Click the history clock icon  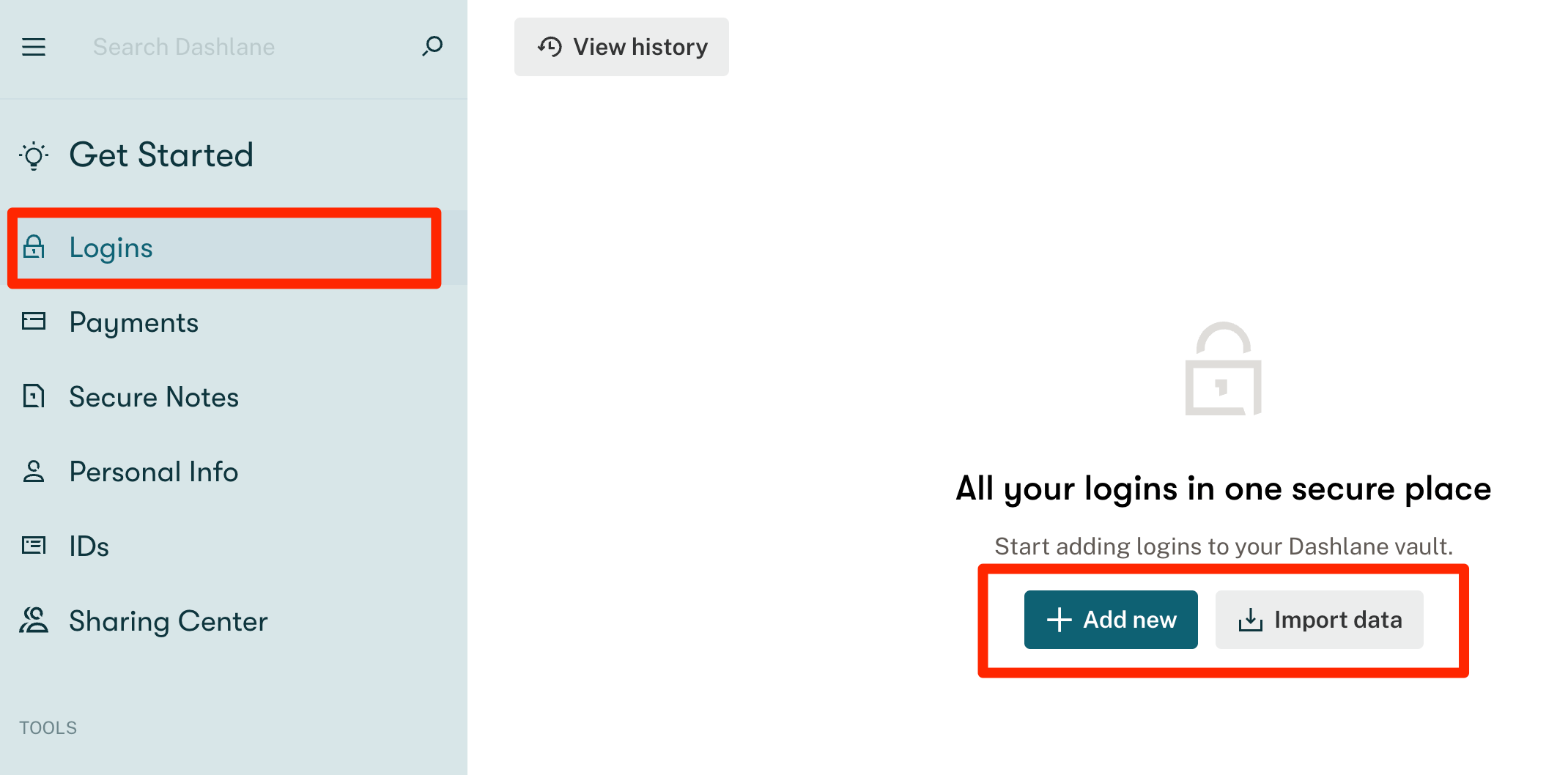click(550, 47)
